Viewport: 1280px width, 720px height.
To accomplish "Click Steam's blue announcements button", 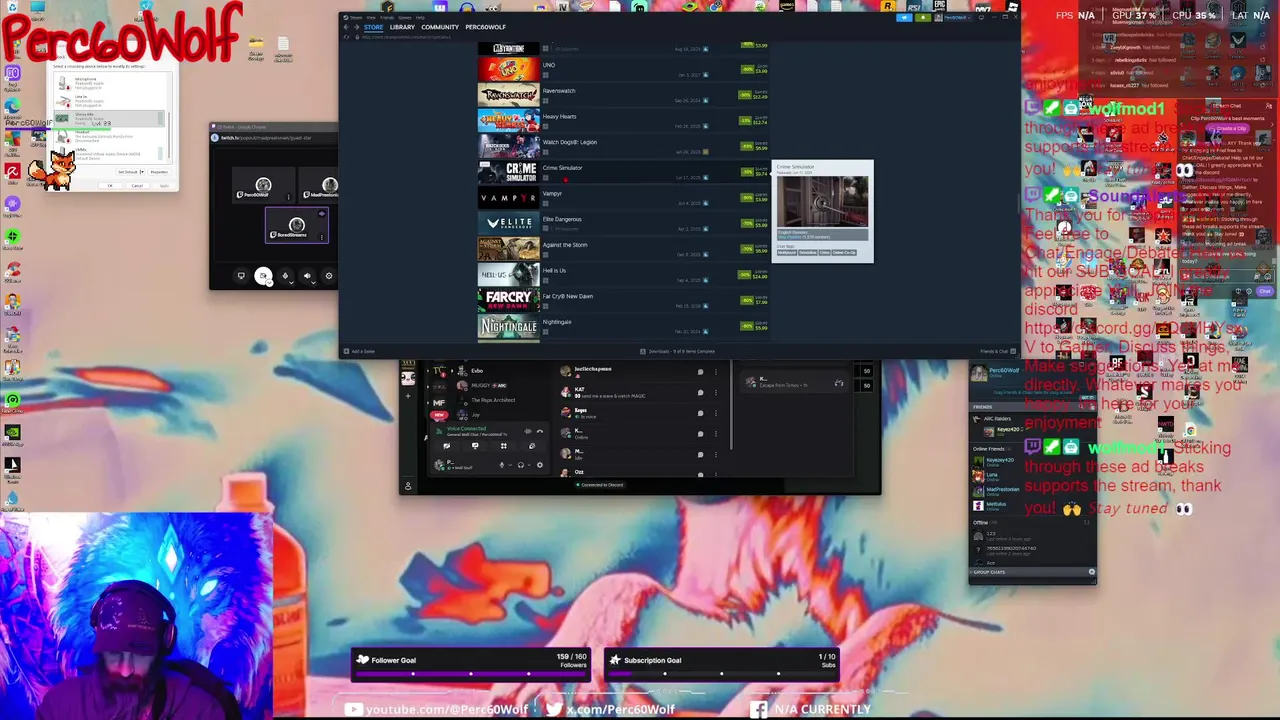I will click(904, 17).
